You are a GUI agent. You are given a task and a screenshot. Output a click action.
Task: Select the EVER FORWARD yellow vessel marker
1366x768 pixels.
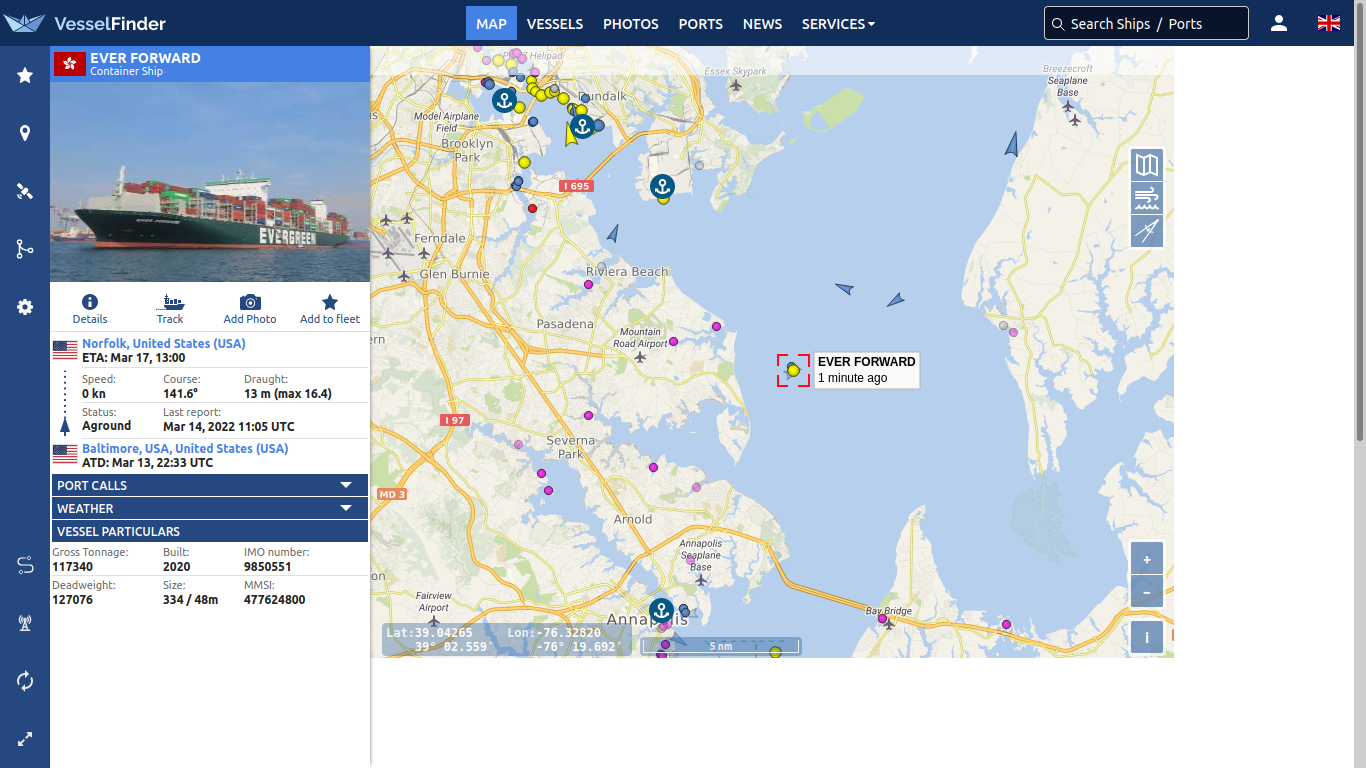pos(793,370)
